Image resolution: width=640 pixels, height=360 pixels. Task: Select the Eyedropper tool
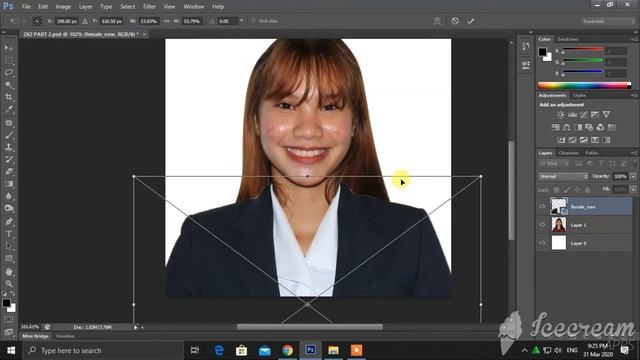(9, 109)
